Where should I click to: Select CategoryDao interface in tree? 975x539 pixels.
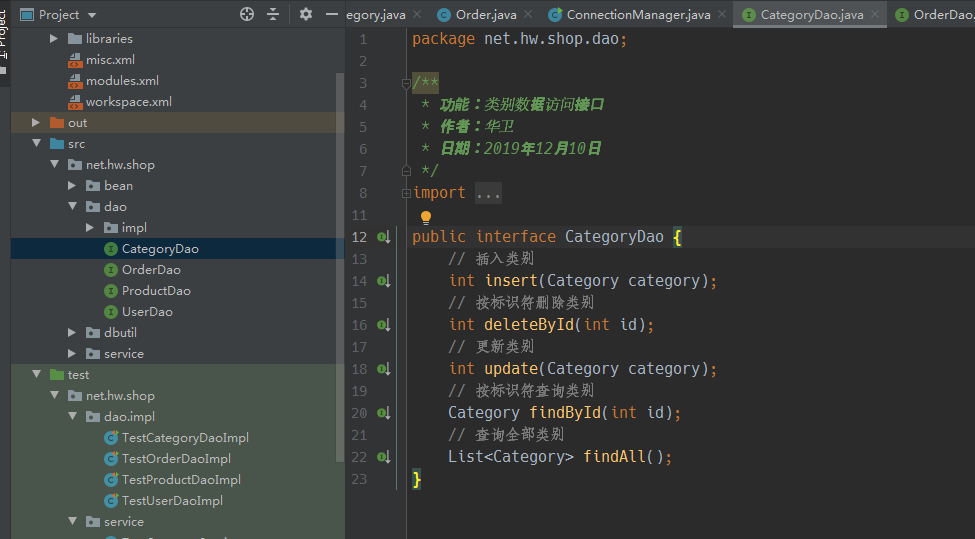(x=160, y=249)
